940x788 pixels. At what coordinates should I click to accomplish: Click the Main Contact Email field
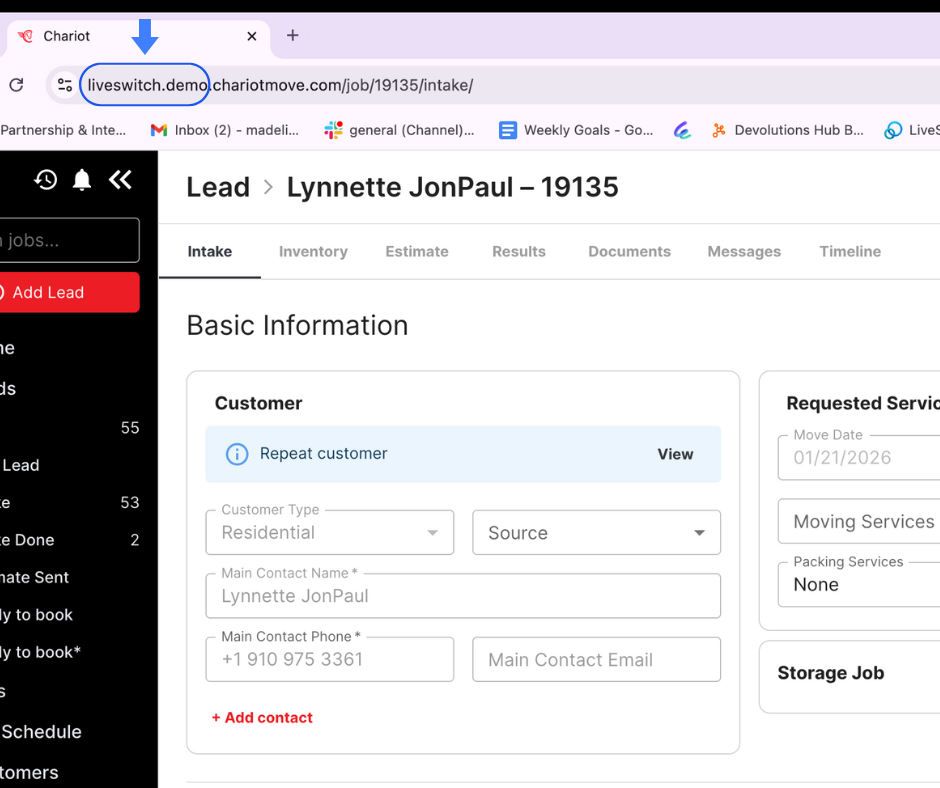596,660
